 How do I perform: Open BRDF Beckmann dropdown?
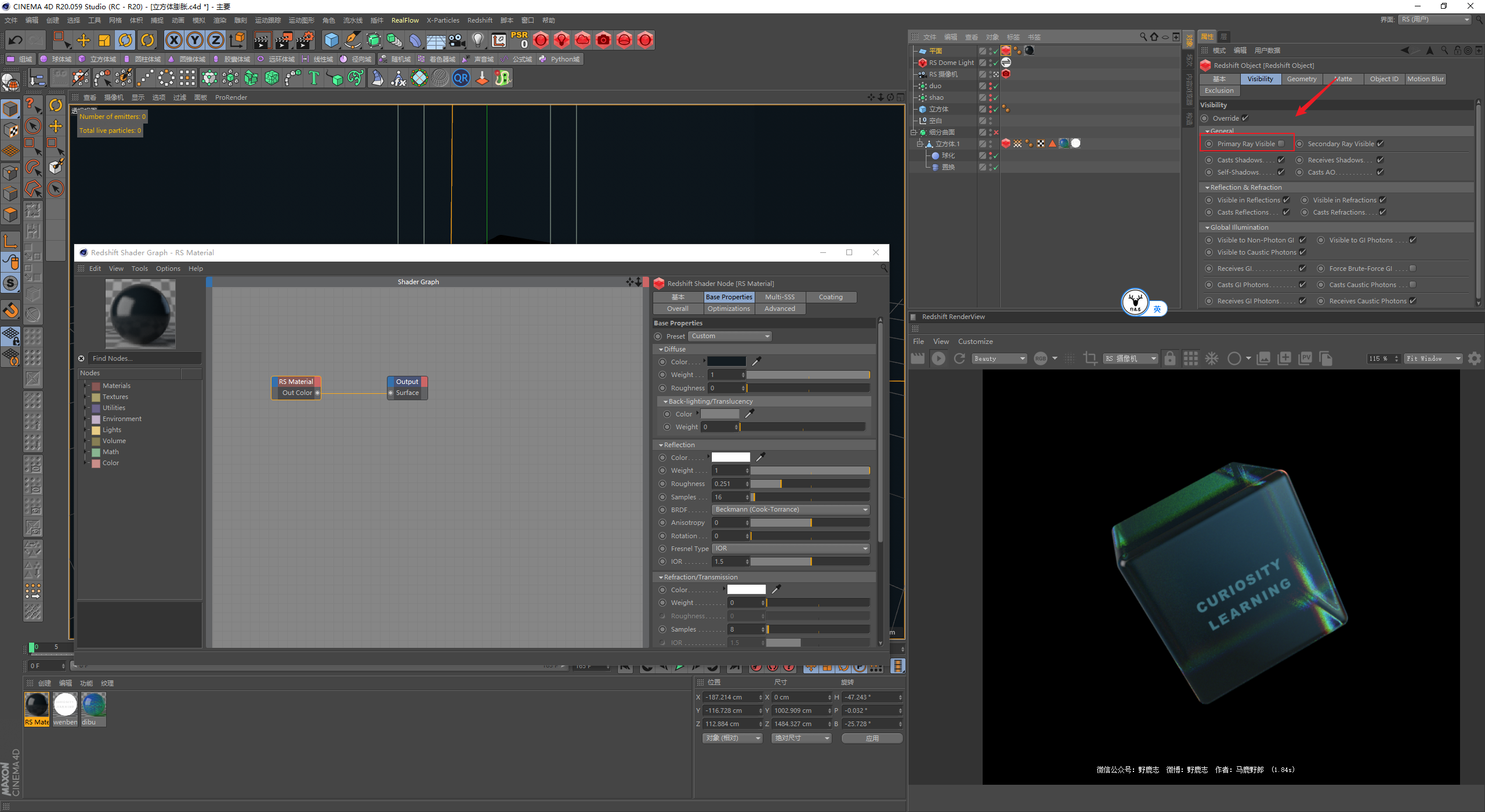(x=791, y=510)
